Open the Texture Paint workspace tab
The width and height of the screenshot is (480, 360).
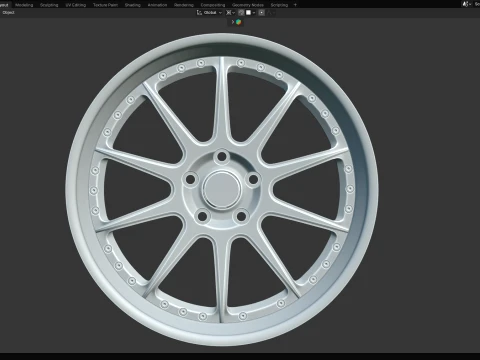point(105,5)
